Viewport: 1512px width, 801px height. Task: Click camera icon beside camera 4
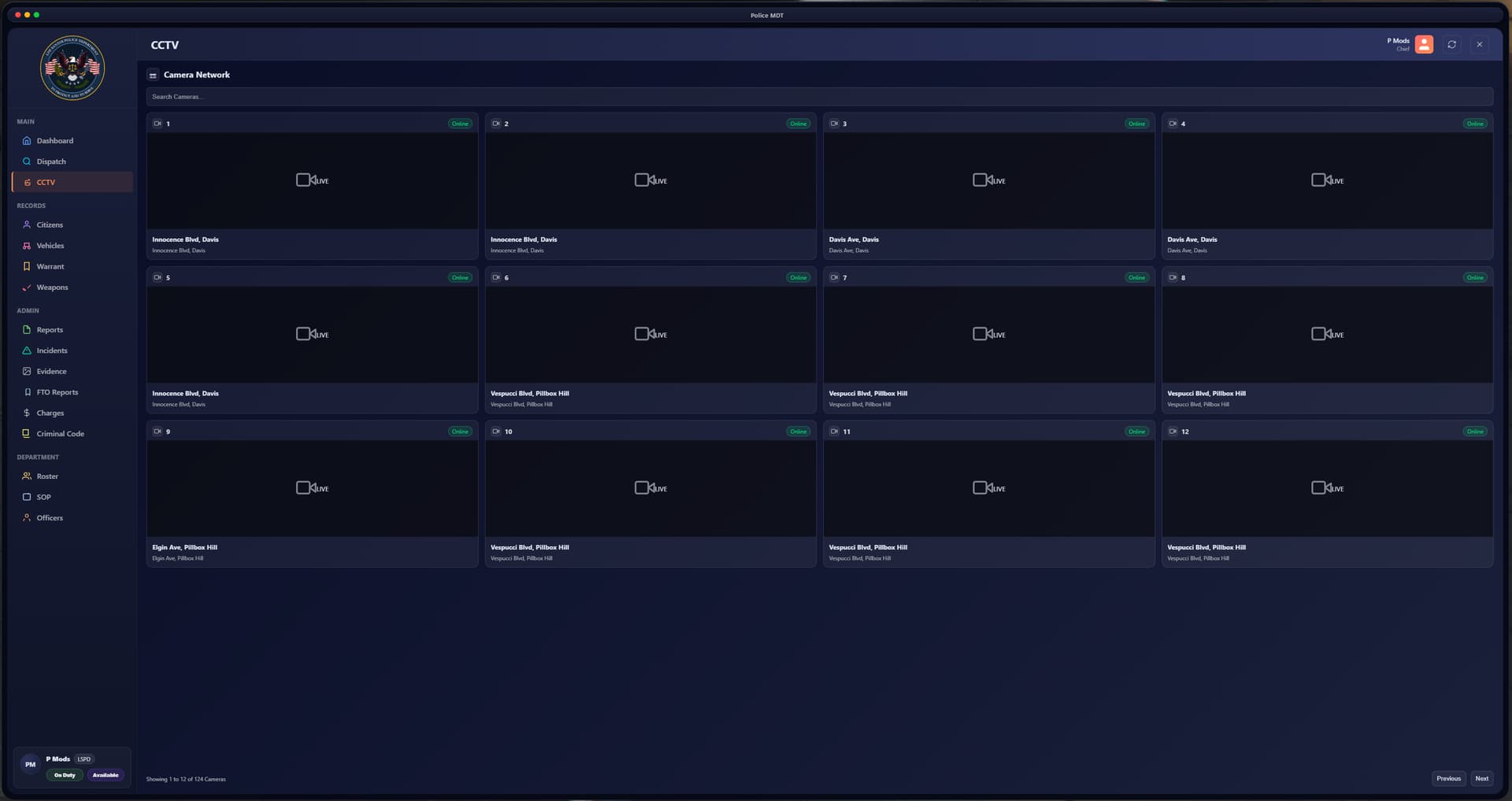pos(1173,124)
